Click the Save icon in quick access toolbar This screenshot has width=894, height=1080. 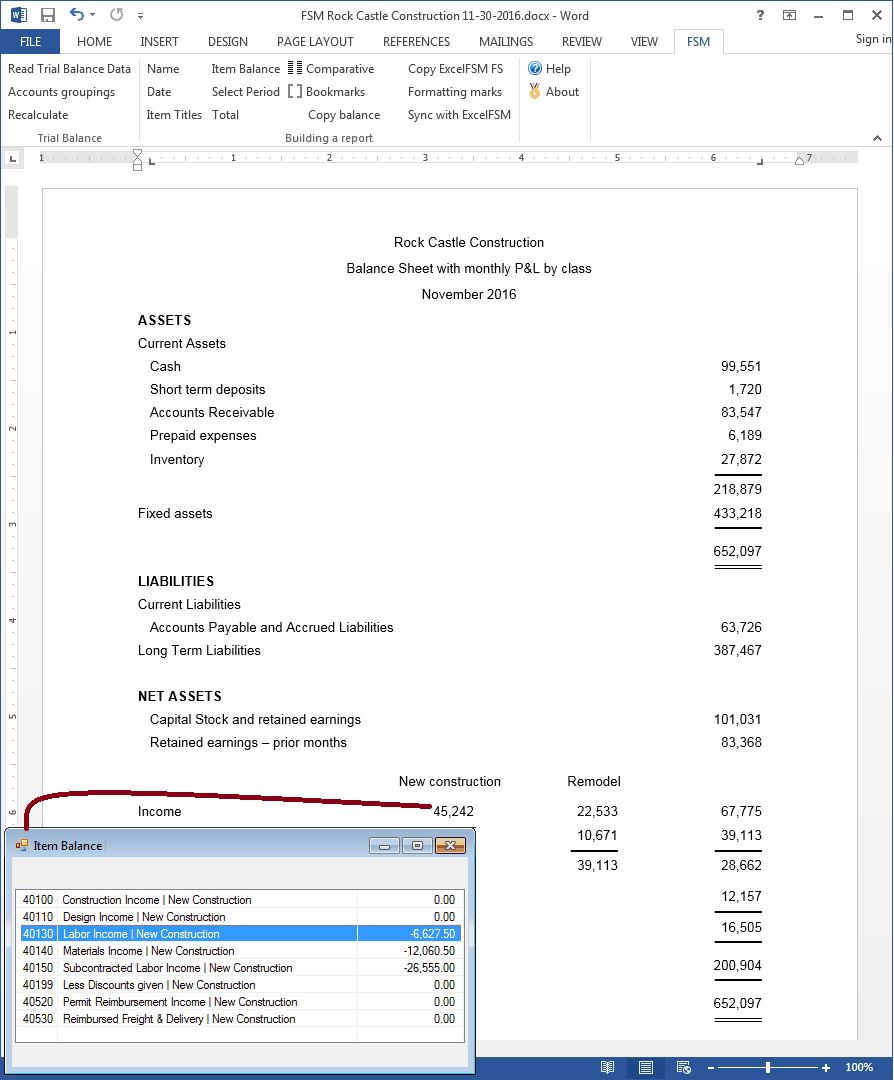(x=48, y=15)
